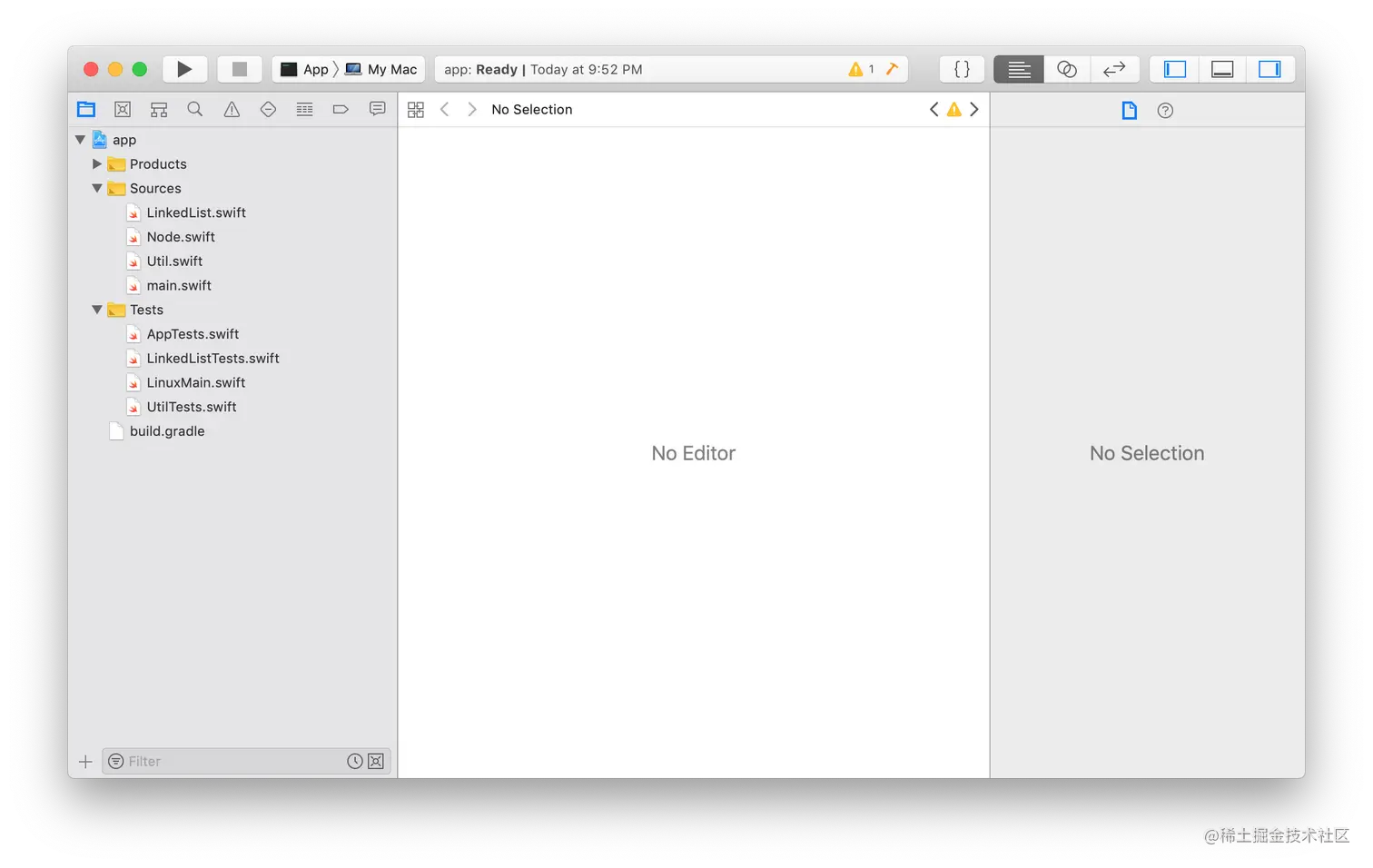This screenshot has height=868, width=1373.
Task: Minimize the Xcode window
Action: pyautogui.click(x=115, y=69)
